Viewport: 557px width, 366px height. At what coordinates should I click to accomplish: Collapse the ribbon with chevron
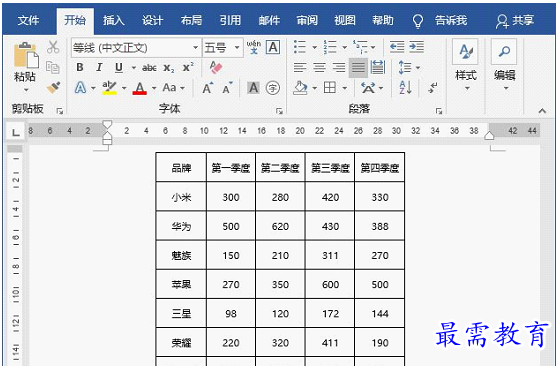point(542,111)
